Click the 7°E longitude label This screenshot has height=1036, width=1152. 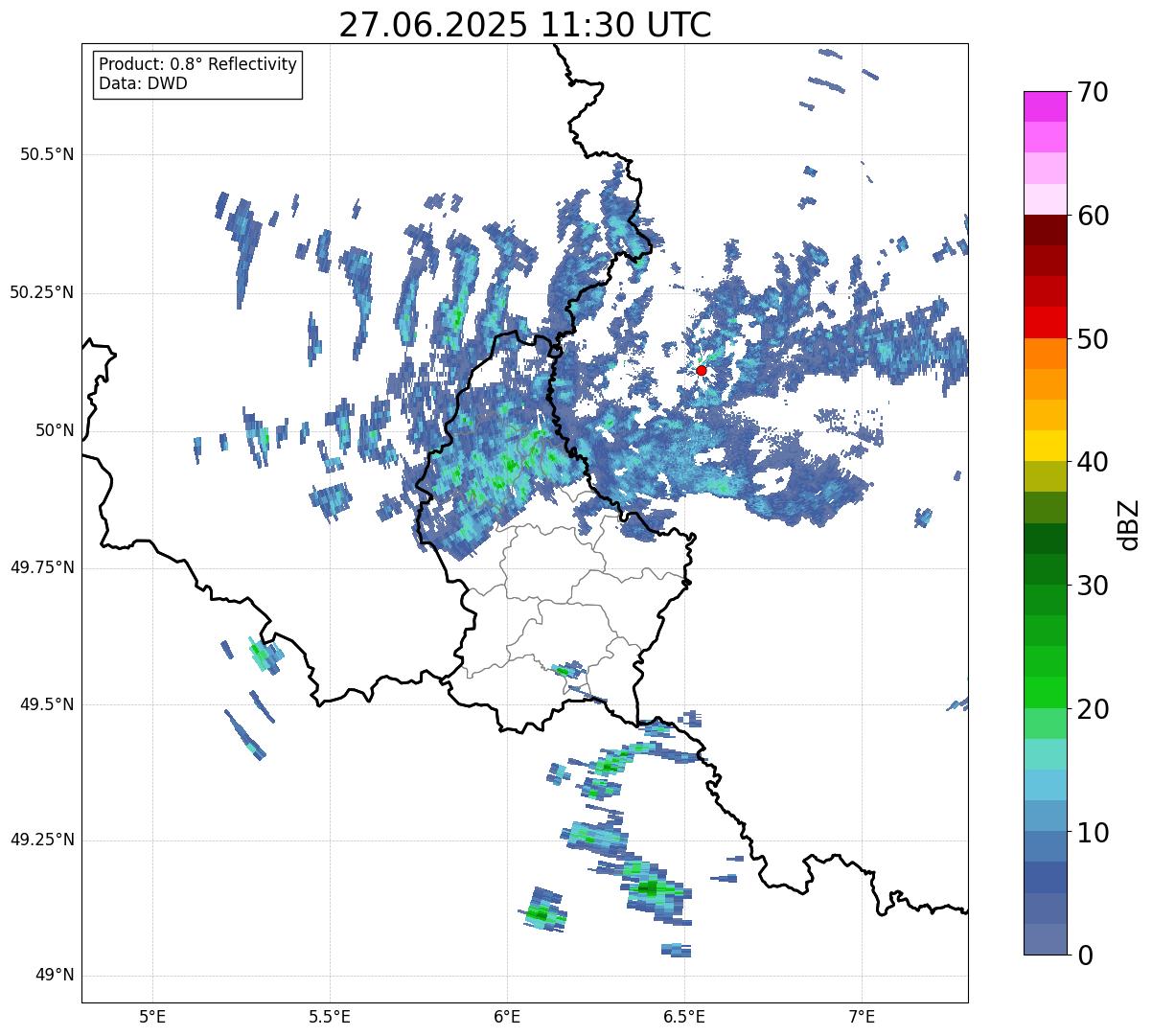coord(862,1016)
